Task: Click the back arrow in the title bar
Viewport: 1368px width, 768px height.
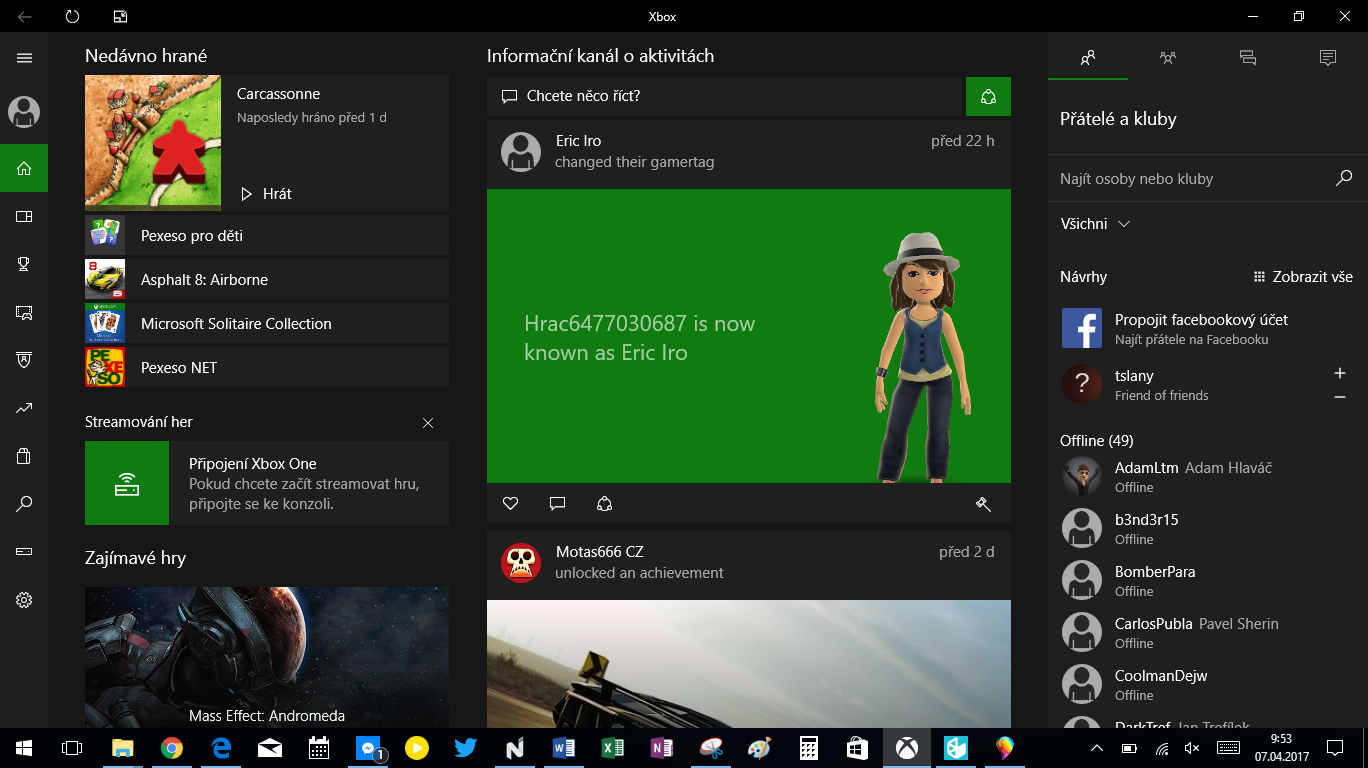Action: point(24,16)
